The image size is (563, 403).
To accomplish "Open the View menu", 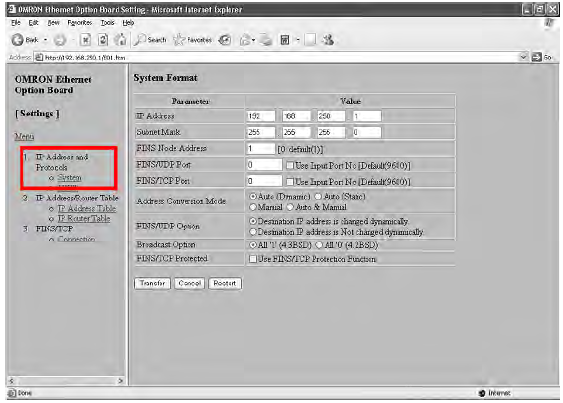I will 53,23.
